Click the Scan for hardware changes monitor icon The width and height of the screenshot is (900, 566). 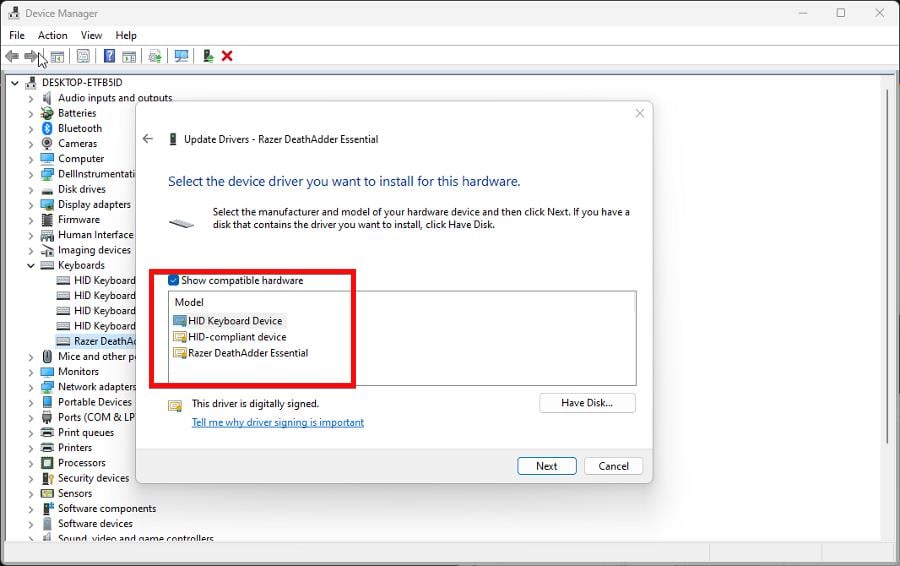coord(181,56)
